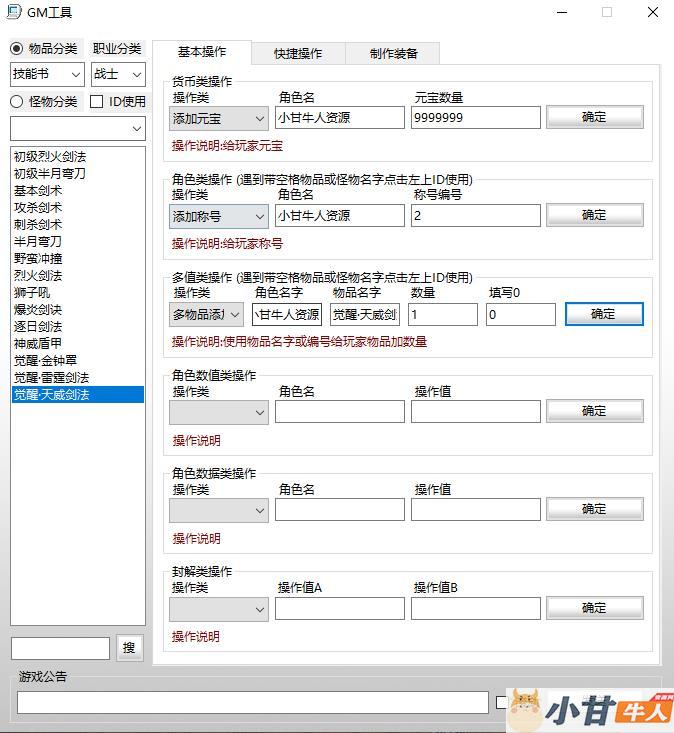Image resolution: width=674 pixels, height=733 pixels.
Task: Expand the 添加元宝 operation dropdown
Action: pyautogui.click(x=218, y=118)
